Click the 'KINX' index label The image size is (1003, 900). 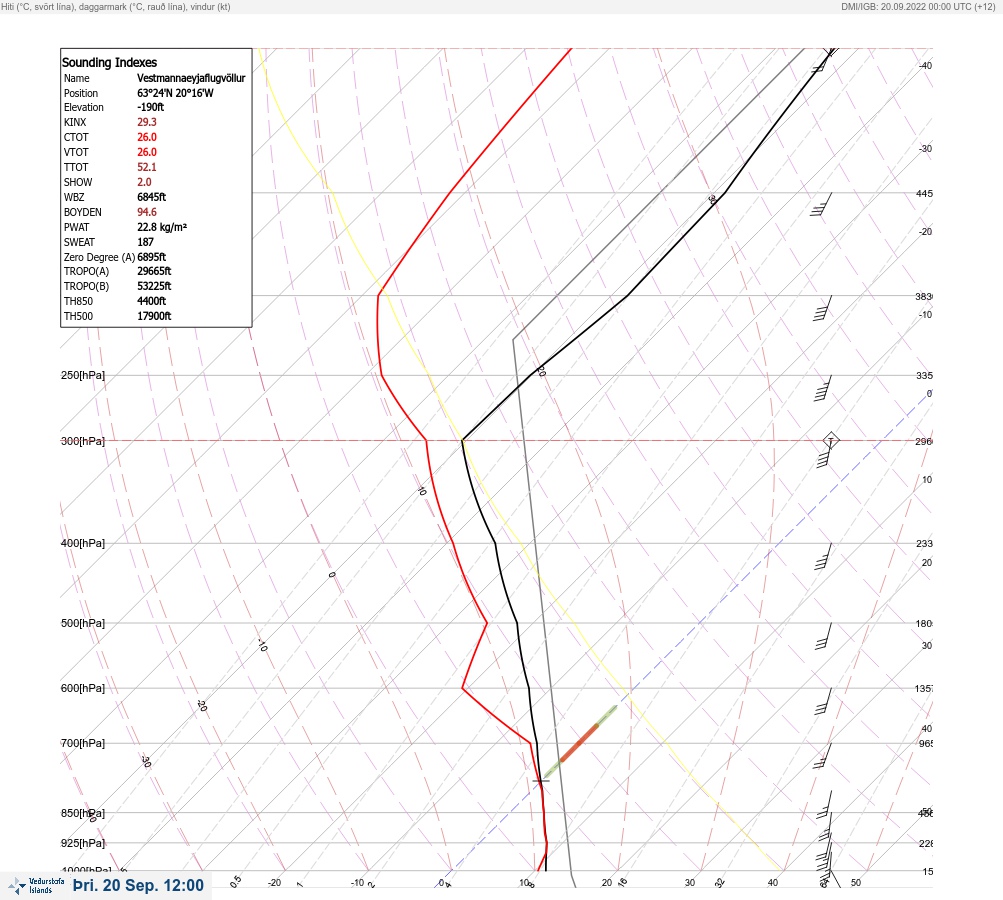click(x=75, y=122)
